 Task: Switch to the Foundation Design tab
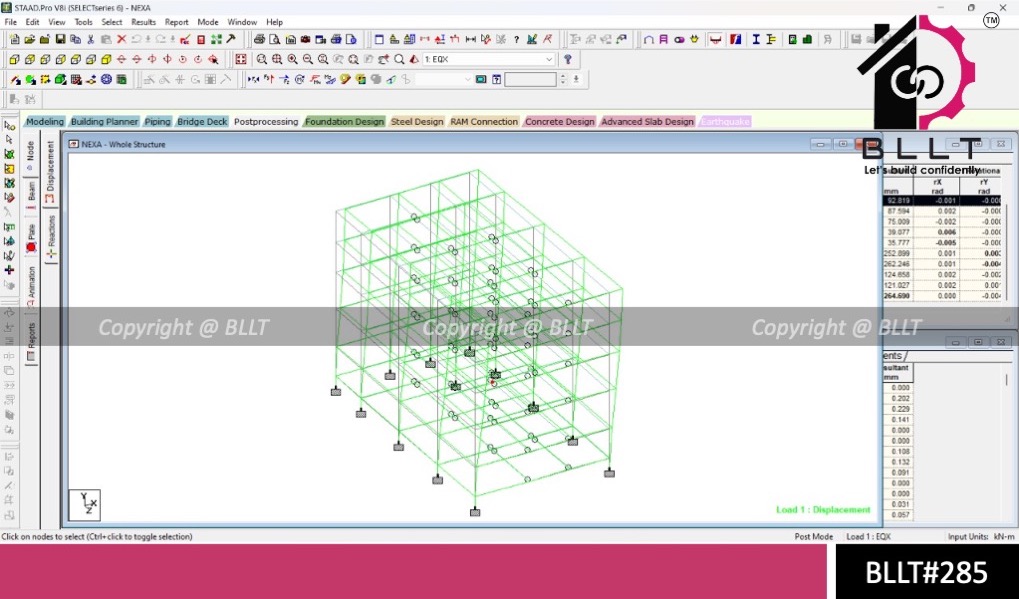[344, 121]
